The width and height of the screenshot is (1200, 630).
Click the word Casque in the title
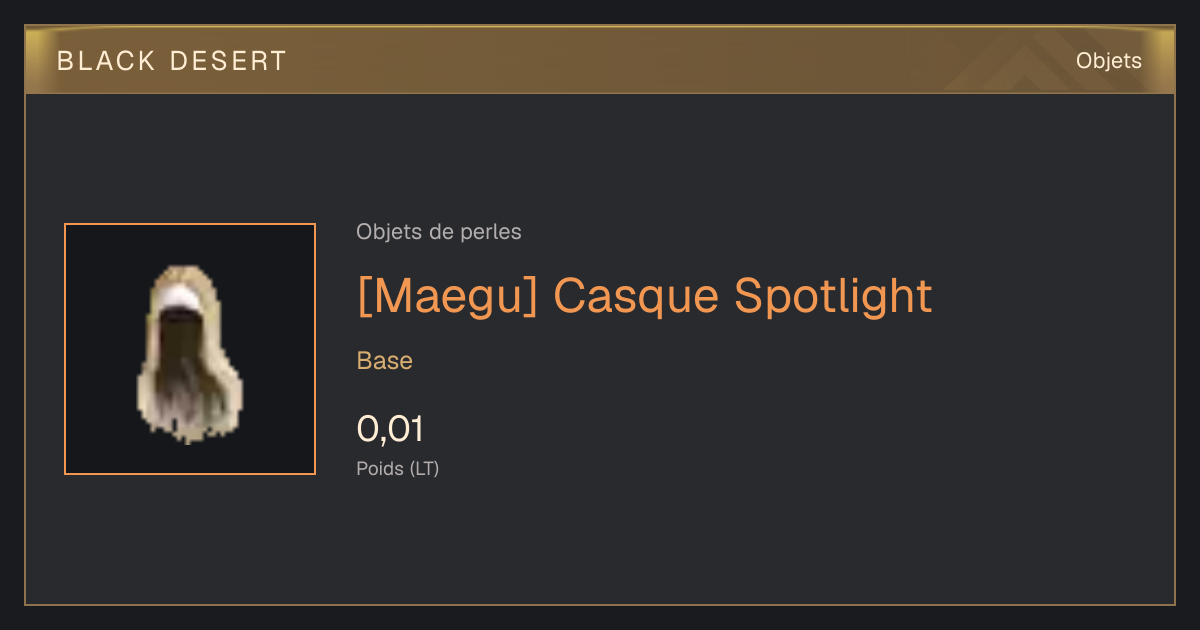[636, 297]
